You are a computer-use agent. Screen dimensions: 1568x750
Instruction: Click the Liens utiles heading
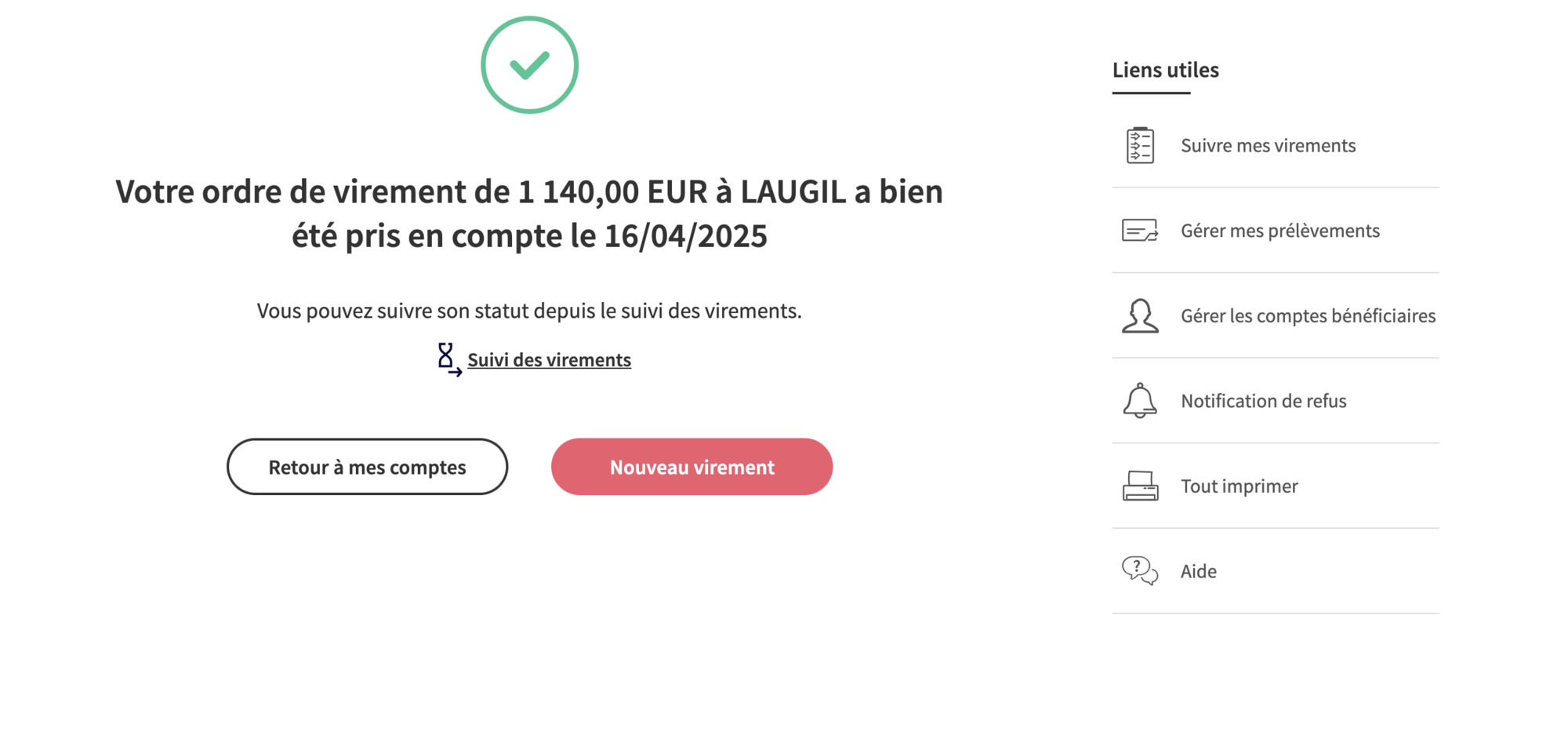tap(1165, 70)
